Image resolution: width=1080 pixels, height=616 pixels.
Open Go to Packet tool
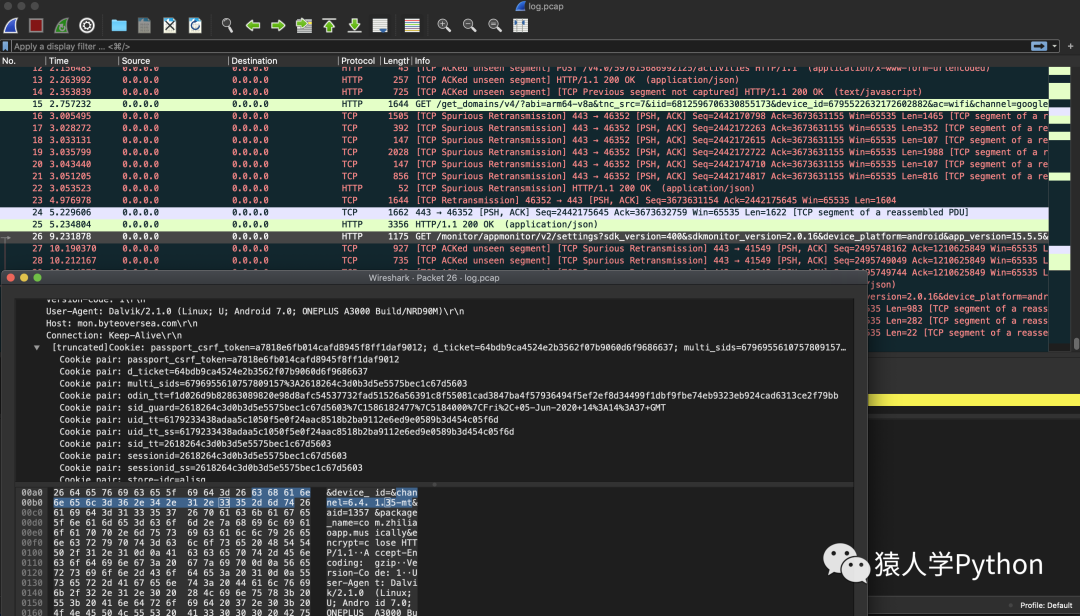point(304,25)
